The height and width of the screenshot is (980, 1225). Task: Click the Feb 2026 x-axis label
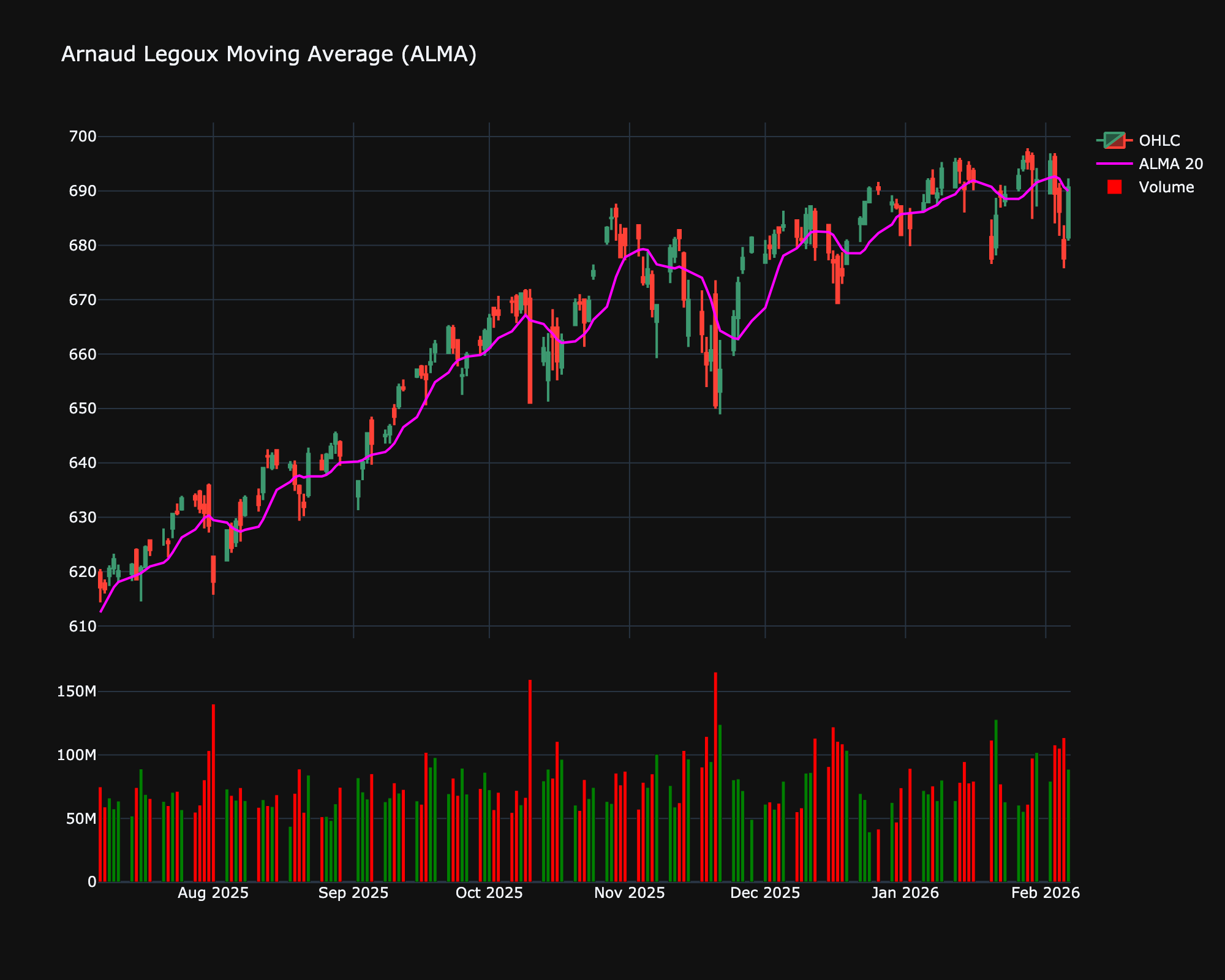(x=1045, y=892)
